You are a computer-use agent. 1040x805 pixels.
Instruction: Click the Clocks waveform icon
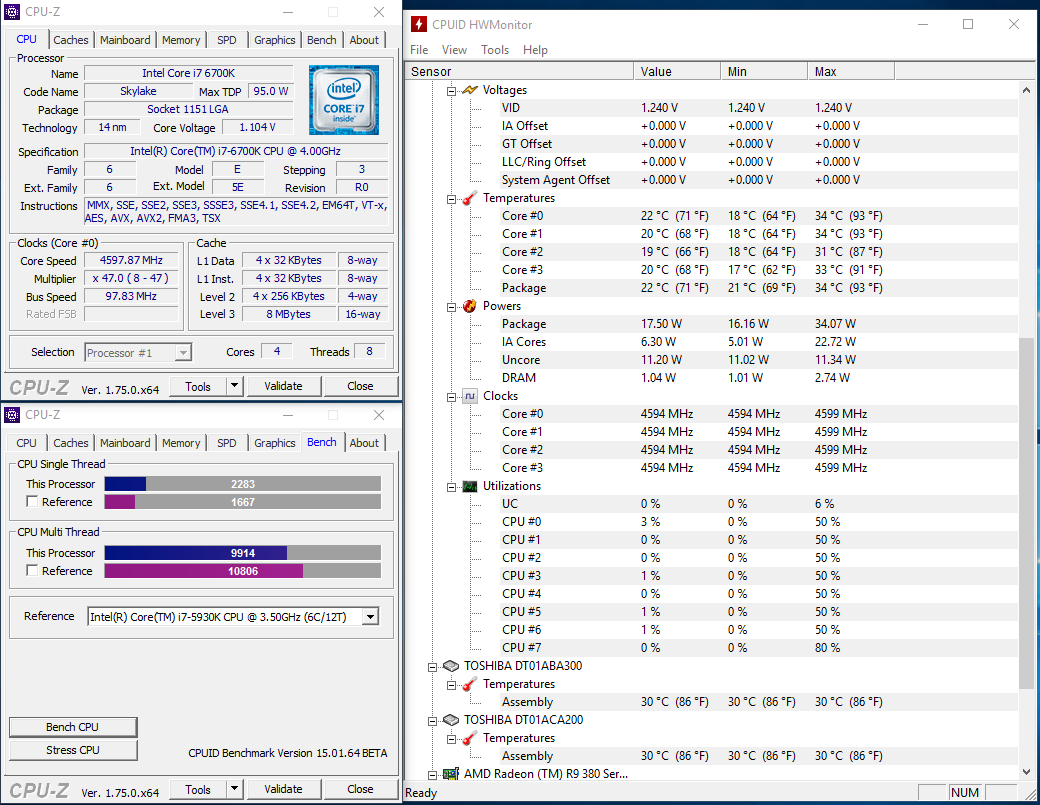point(470,396)
